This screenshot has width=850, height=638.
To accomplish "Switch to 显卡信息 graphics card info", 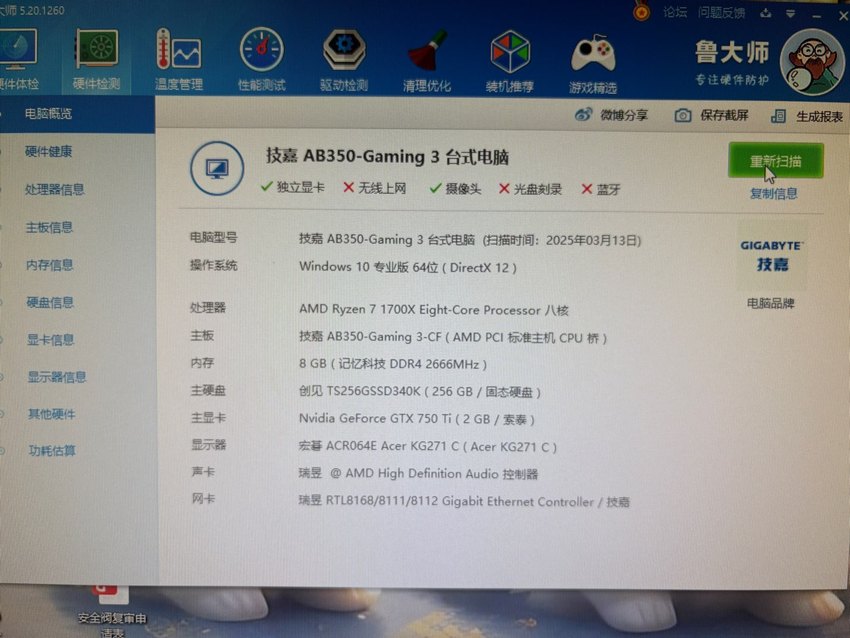I will 50,340.
